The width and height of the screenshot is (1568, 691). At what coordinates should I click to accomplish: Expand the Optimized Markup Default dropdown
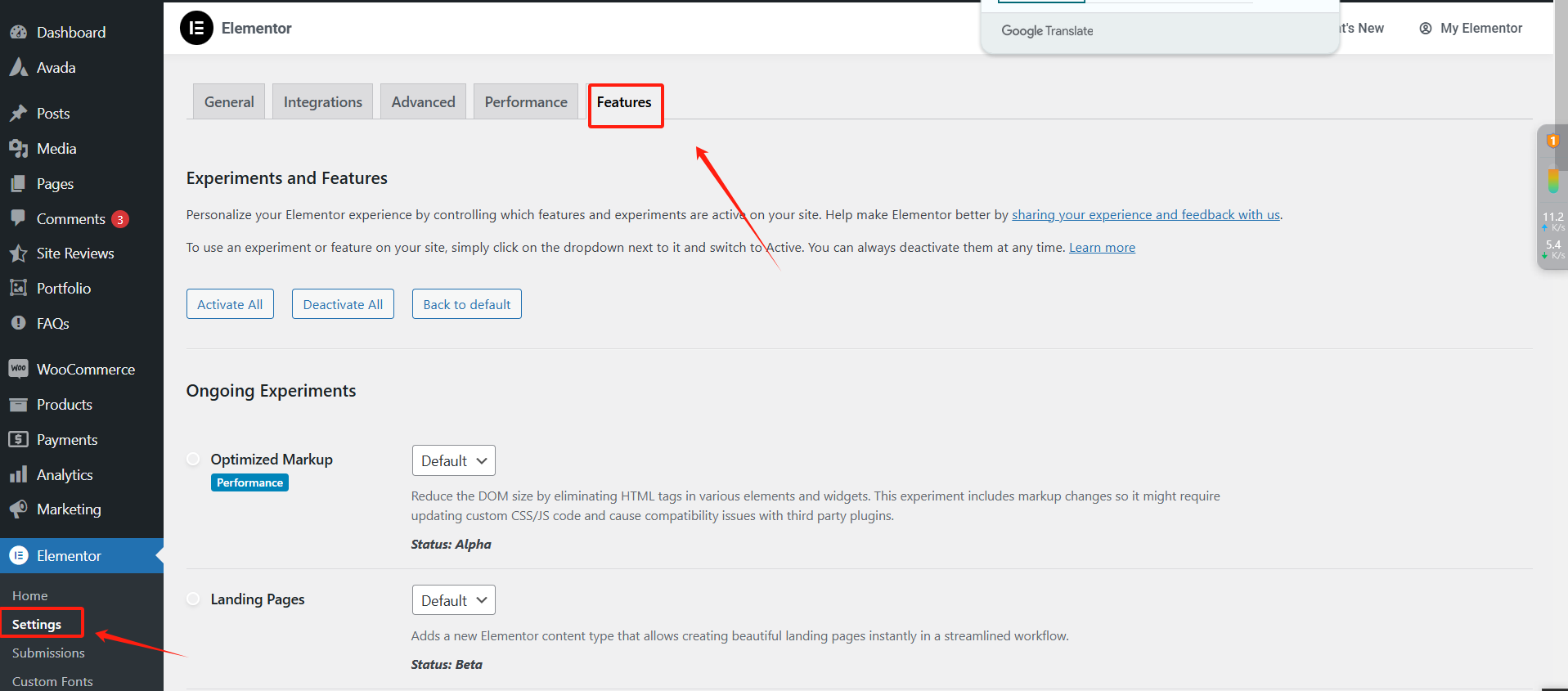pos(453,460)
